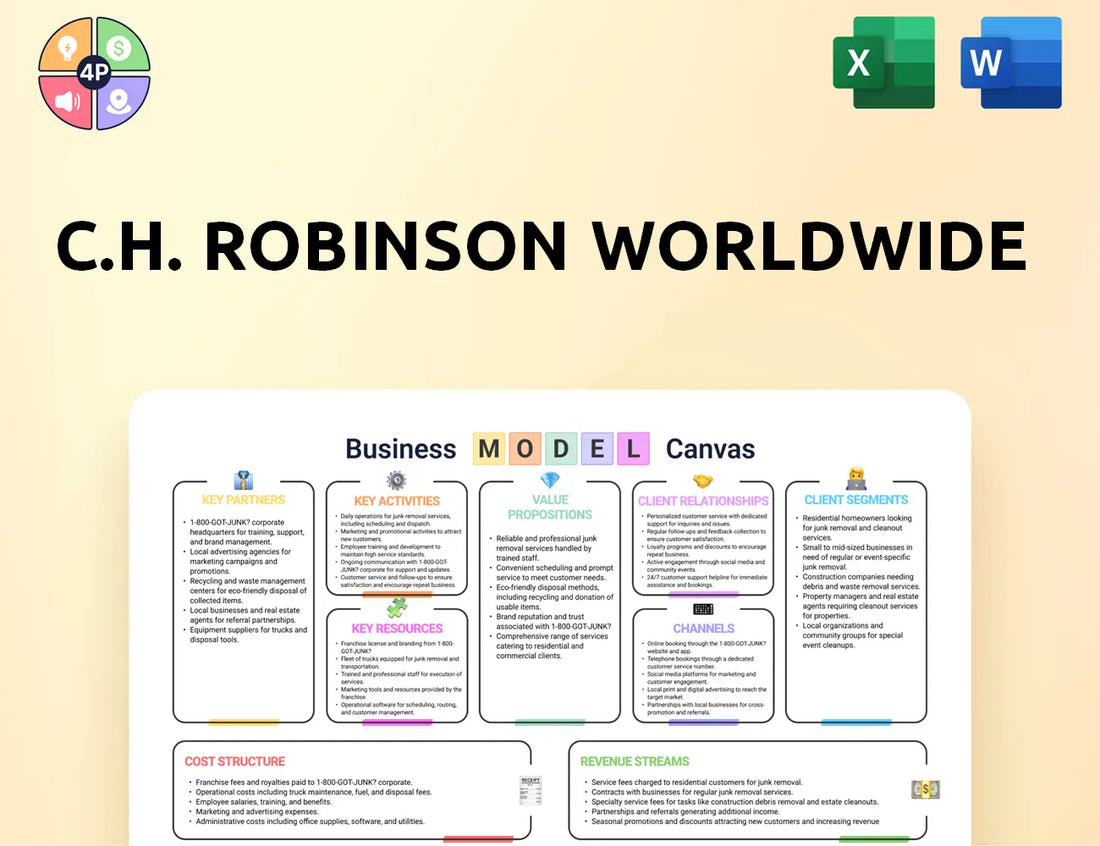
Task: Click the CLIENT SEGMENTS heading
Action: click(856, 499)
